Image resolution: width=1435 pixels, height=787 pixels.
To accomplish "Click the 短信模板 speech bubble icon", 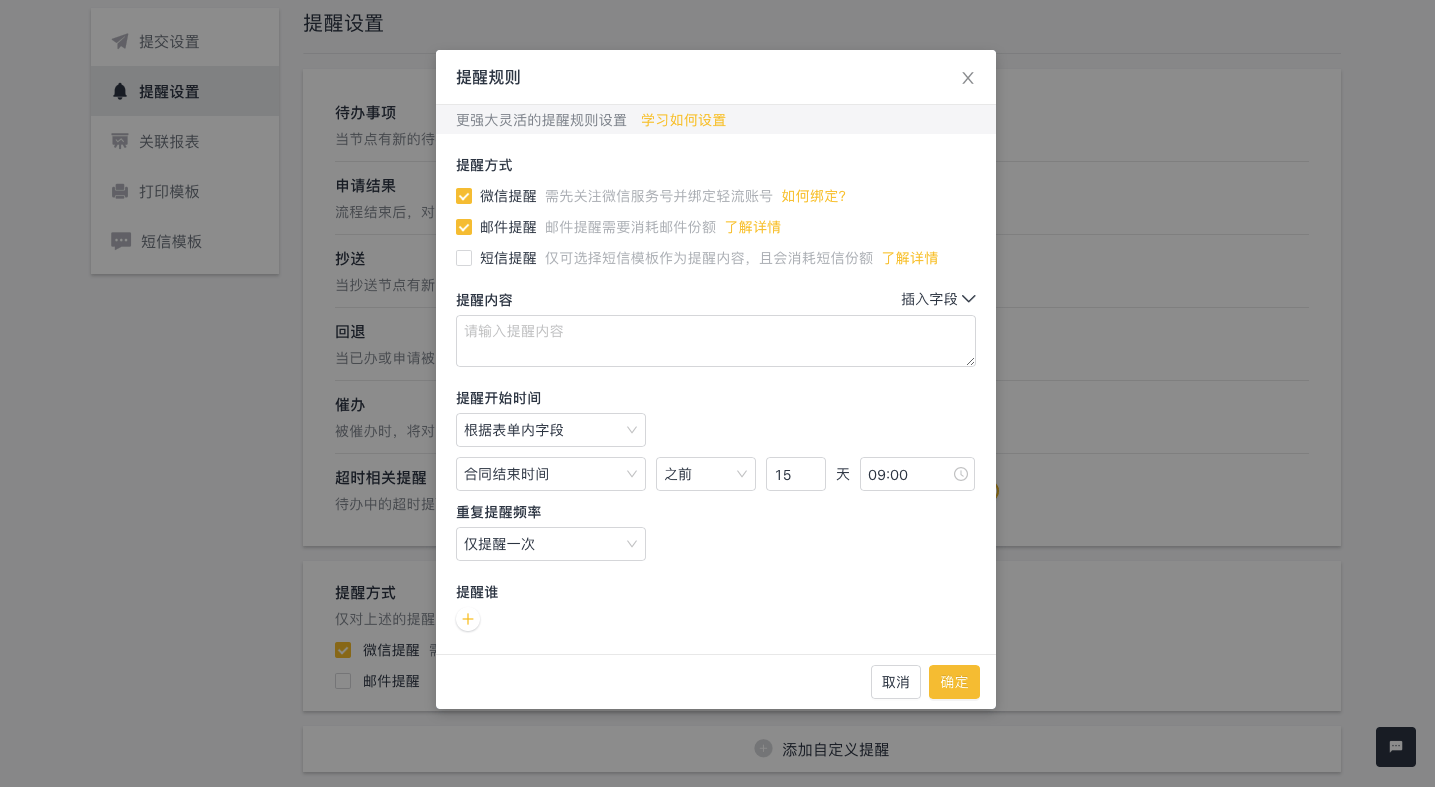I will (x=121, y=241).
